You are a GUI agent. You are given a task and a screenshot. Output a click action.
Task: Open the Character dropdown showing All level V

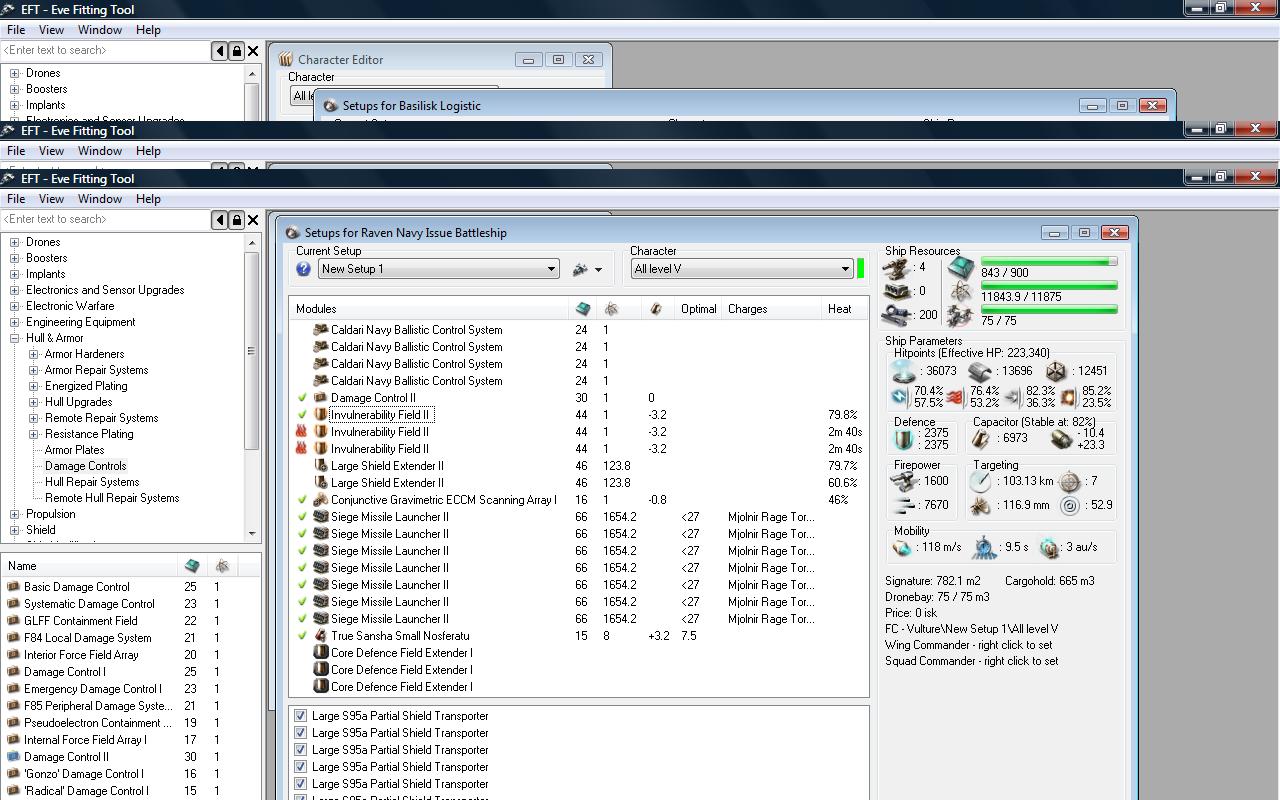845,269
